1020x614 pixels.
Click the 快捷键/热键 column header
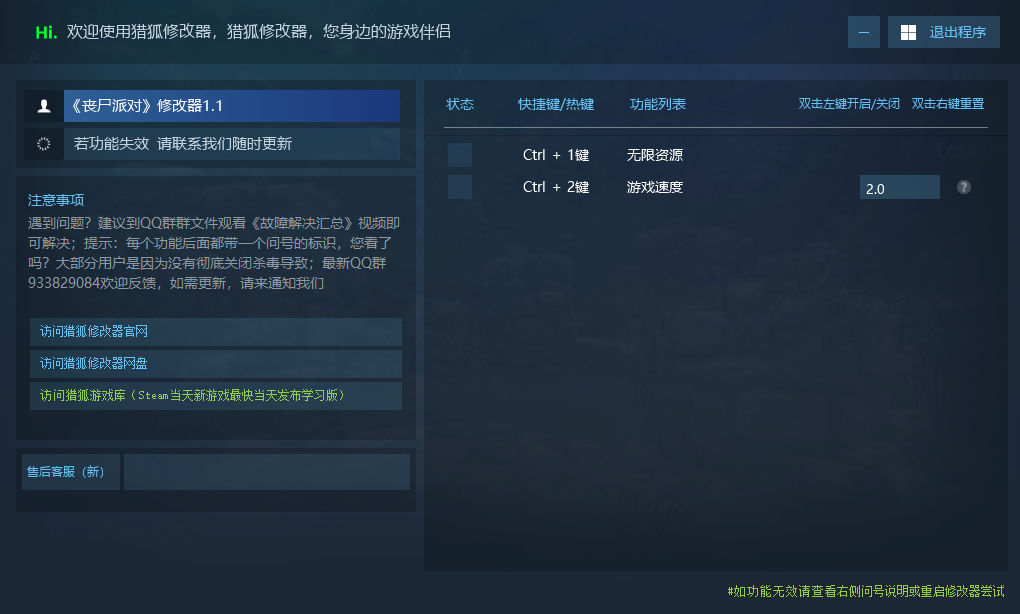point(556,104)
